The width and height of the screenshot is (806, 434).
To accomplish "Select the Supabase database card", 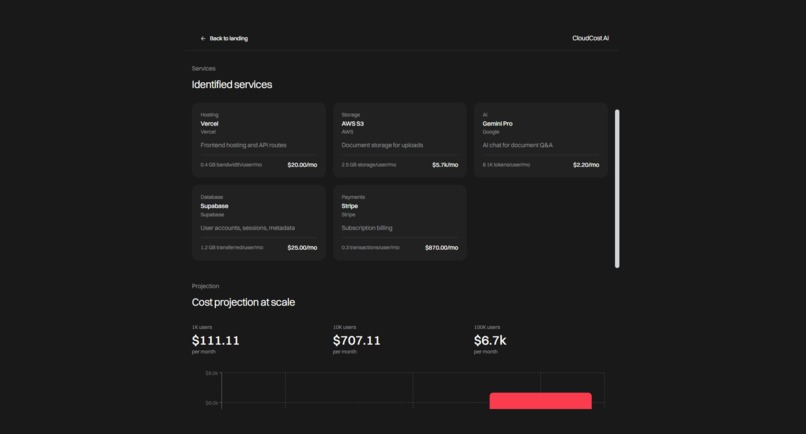I will tap(259, 223).
